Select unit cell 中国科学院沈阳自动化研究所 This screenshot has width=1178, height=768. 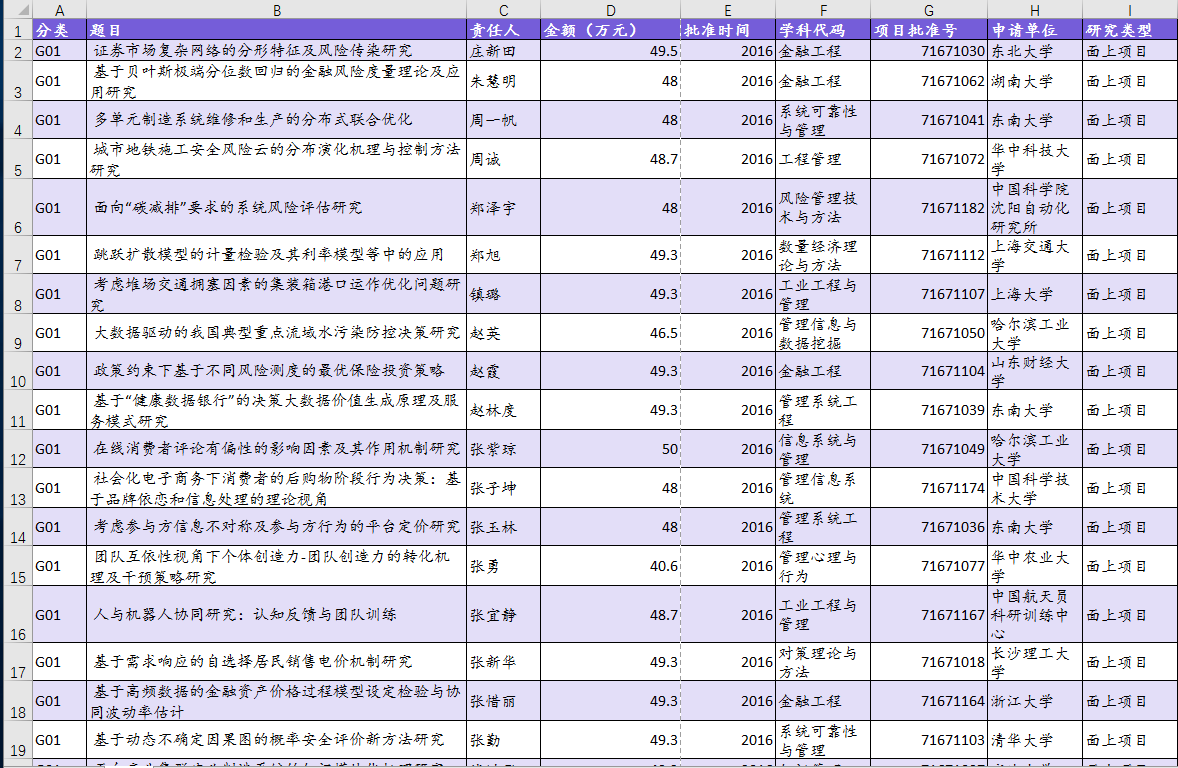pyautogui.click(x=1035, y=208)
